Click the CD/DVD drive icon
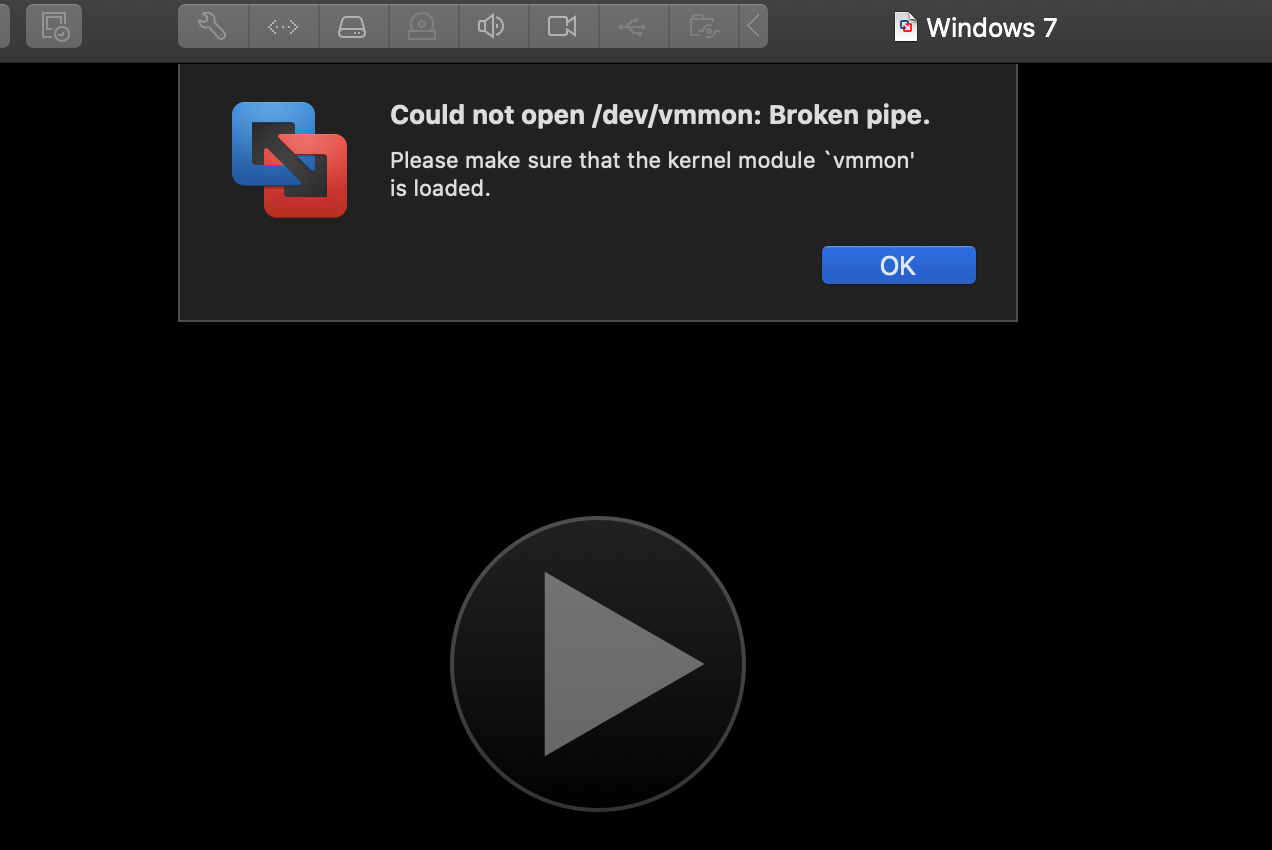This screenshot has width=1272, height=850. [423, 26]
